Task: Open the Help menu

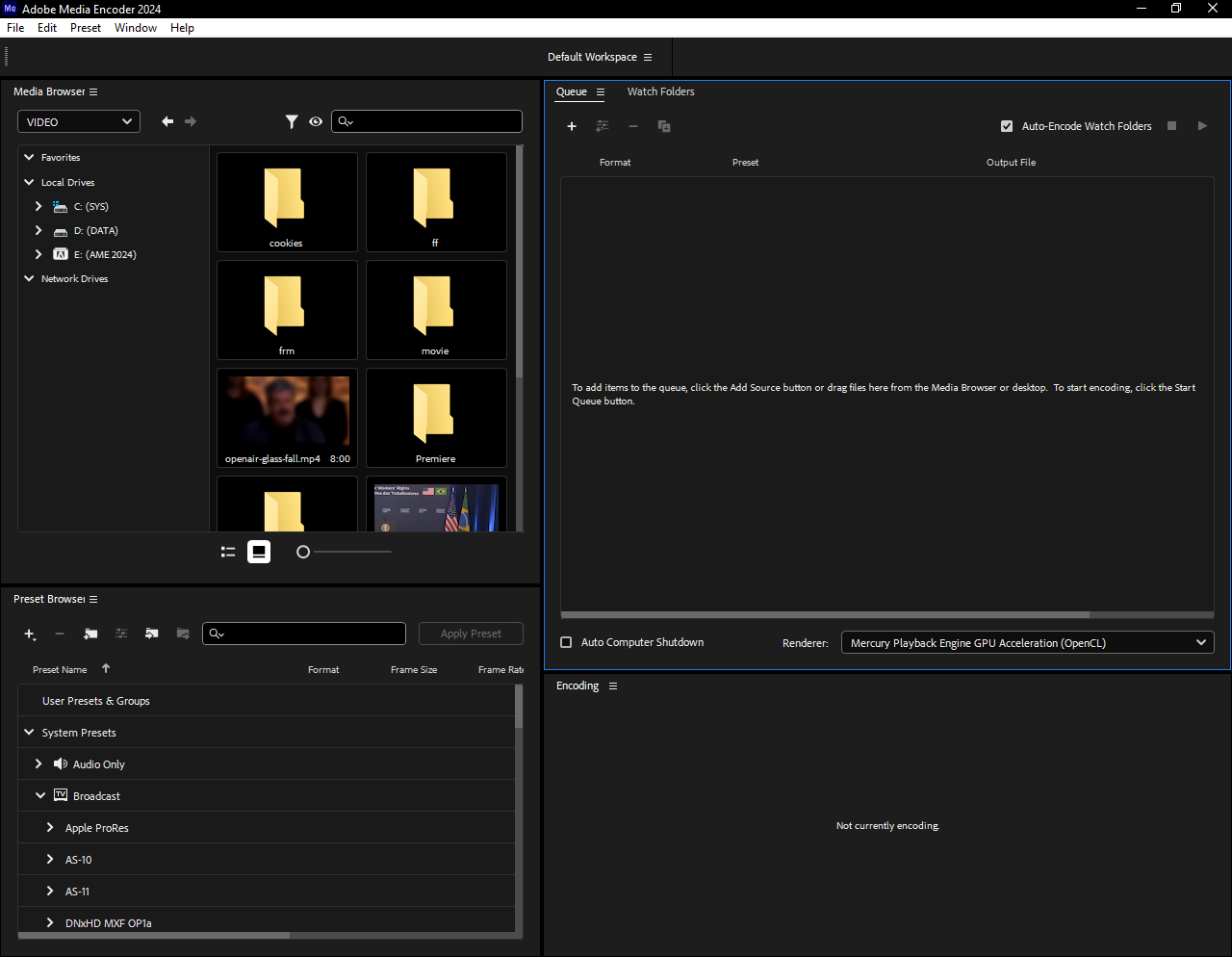Action: (182, 28)
